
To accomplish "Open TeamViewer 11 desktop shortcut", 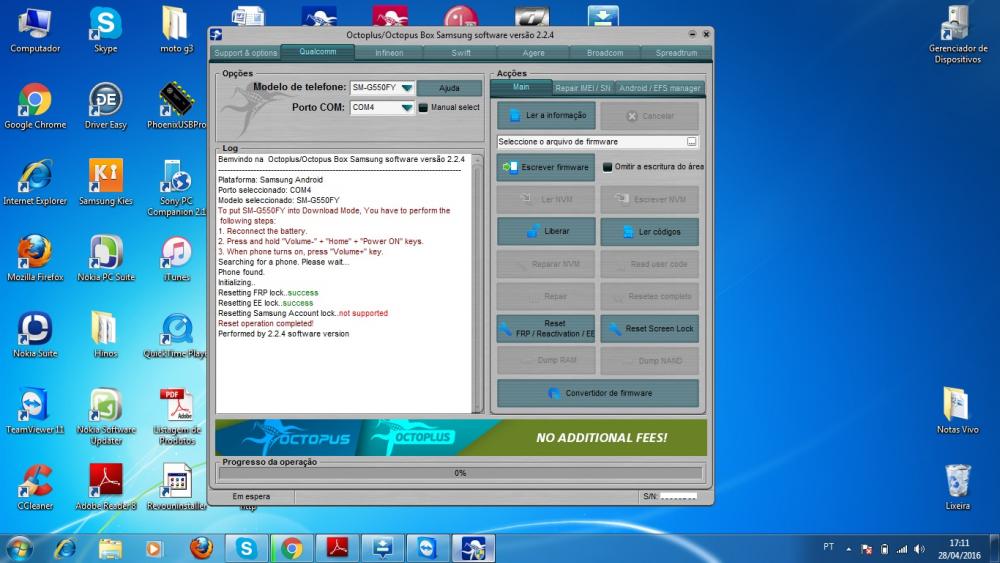I will click(x=35, y=411).
